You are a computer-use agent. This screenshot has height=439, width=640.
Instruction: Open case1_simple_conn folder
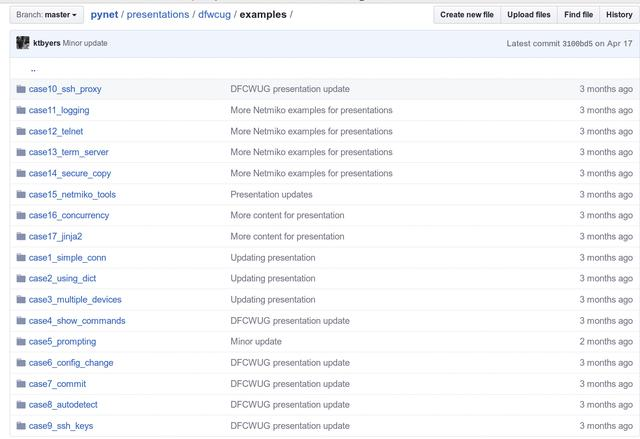(x=67, y=258)
